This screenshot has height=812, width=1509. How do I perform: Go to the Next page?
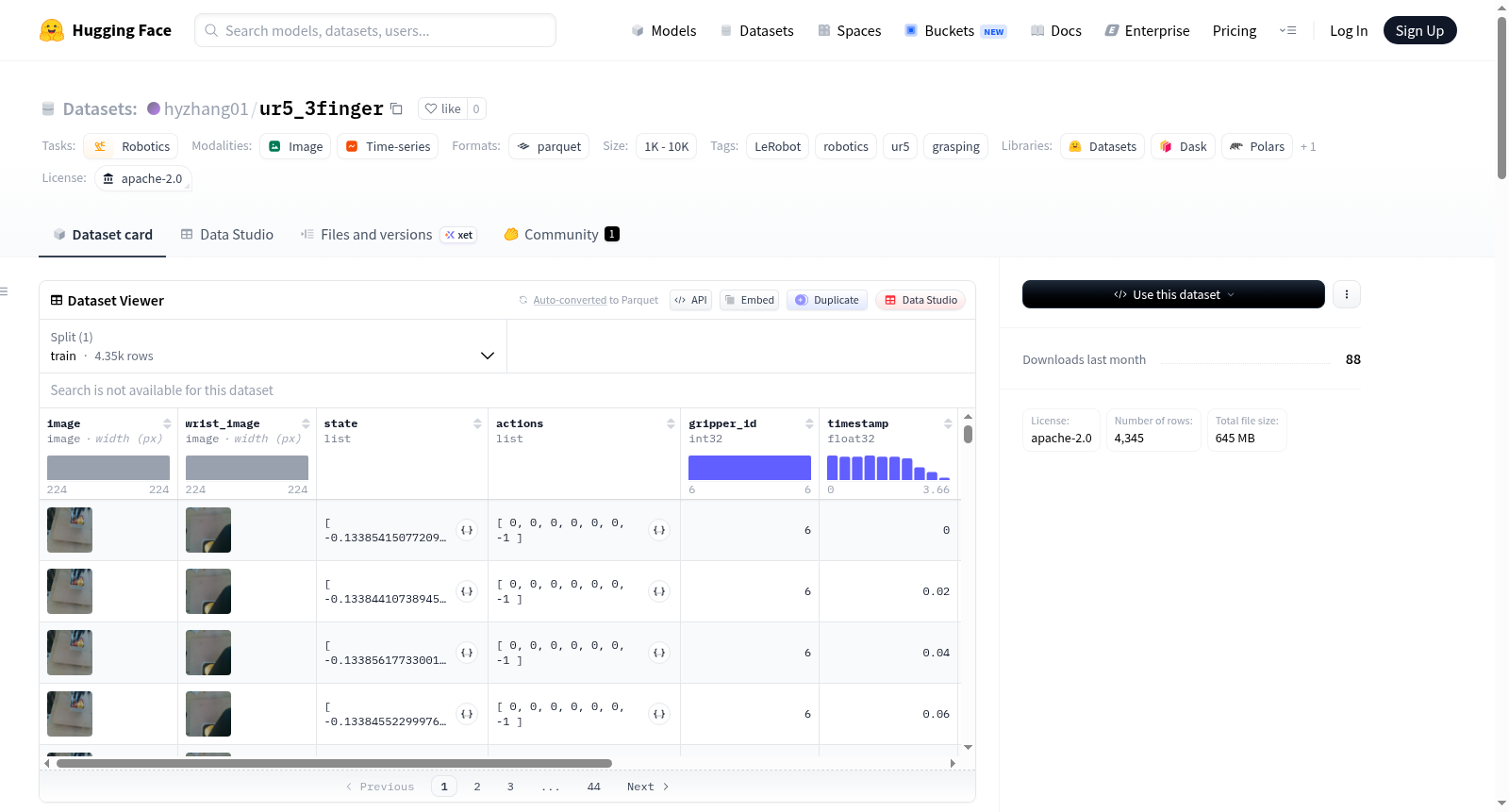[x=648, y=787]
